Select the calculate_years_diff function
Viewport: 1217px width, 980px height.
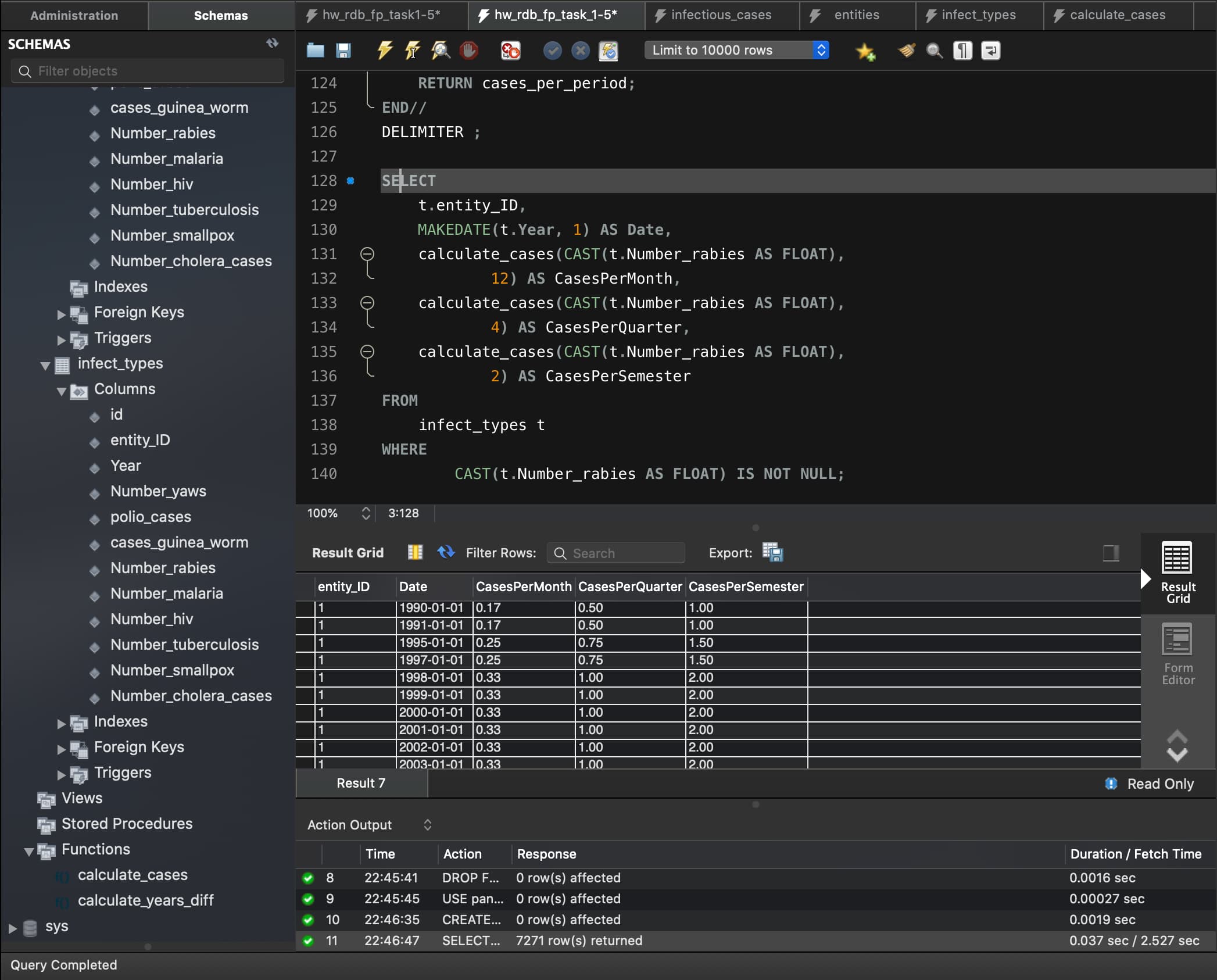[145, 900]
